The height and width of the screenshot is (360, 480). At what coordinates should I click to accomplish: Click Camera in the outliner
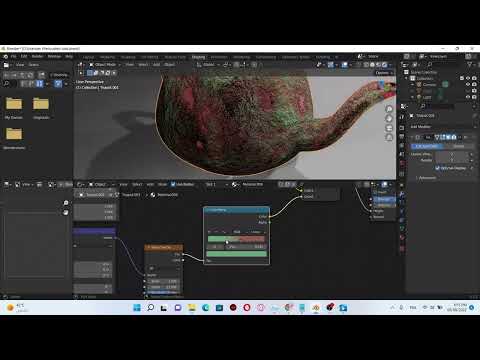click(429, 85)
